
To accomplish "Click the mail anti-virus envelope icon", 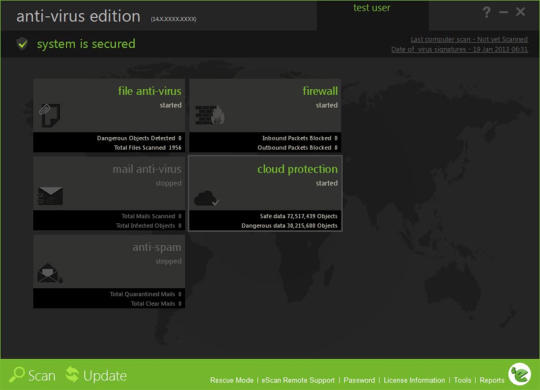I will coord(50,196).
